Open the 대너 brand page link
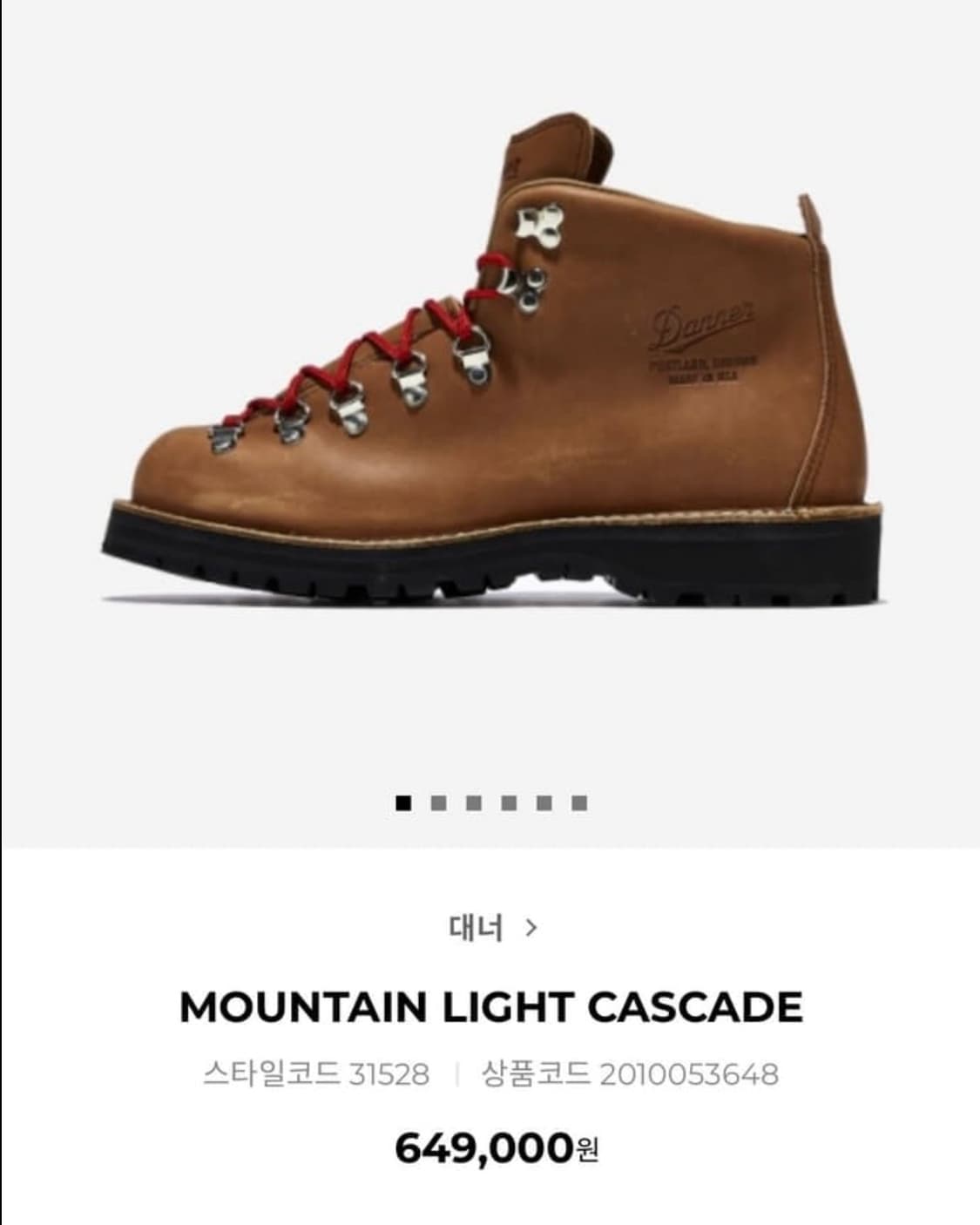Screen dimensions: 980x1225 tap(476, 928)
